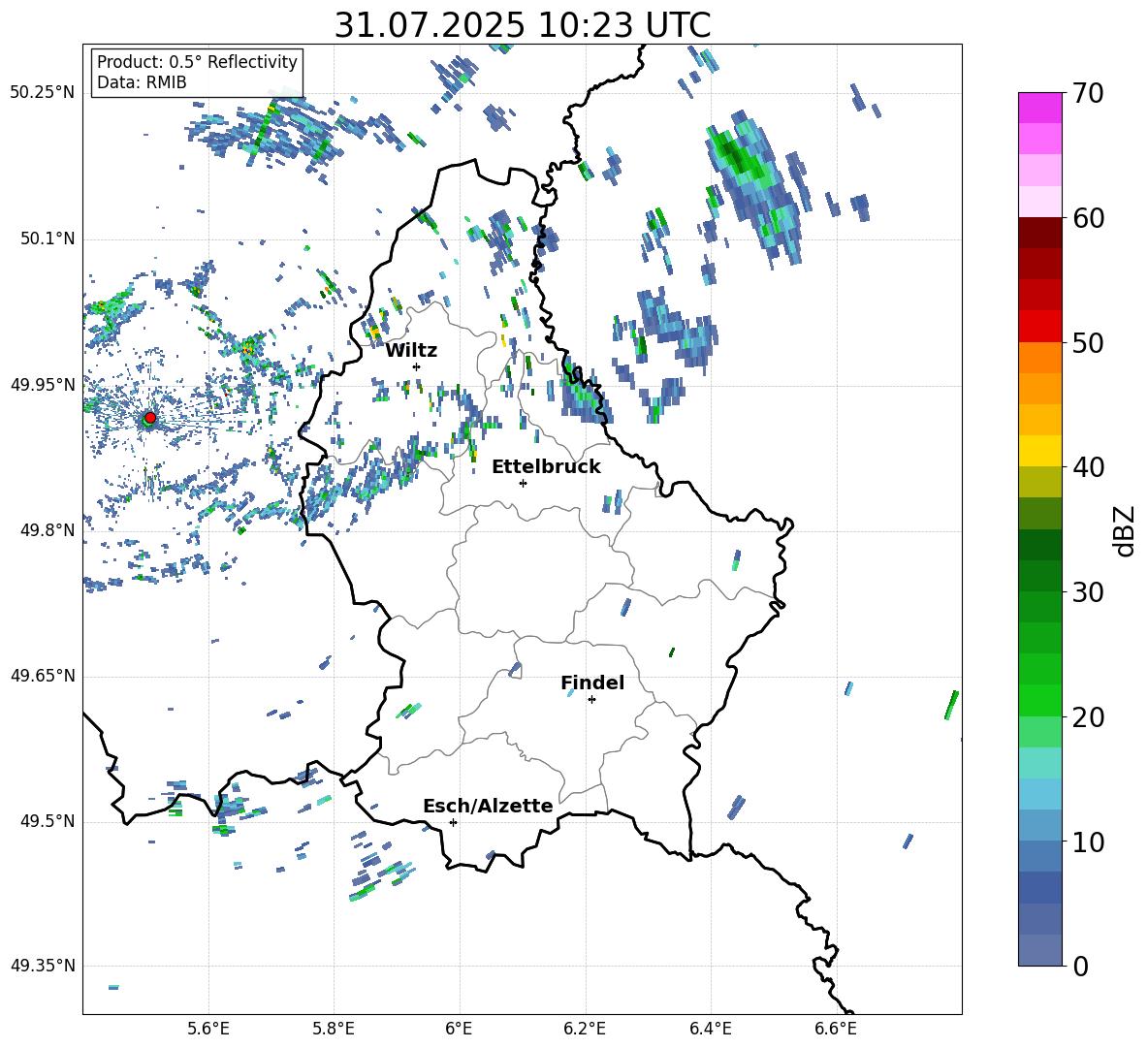
Task: Click the 10 tick label on colorbar
Action: point(1088,842)
